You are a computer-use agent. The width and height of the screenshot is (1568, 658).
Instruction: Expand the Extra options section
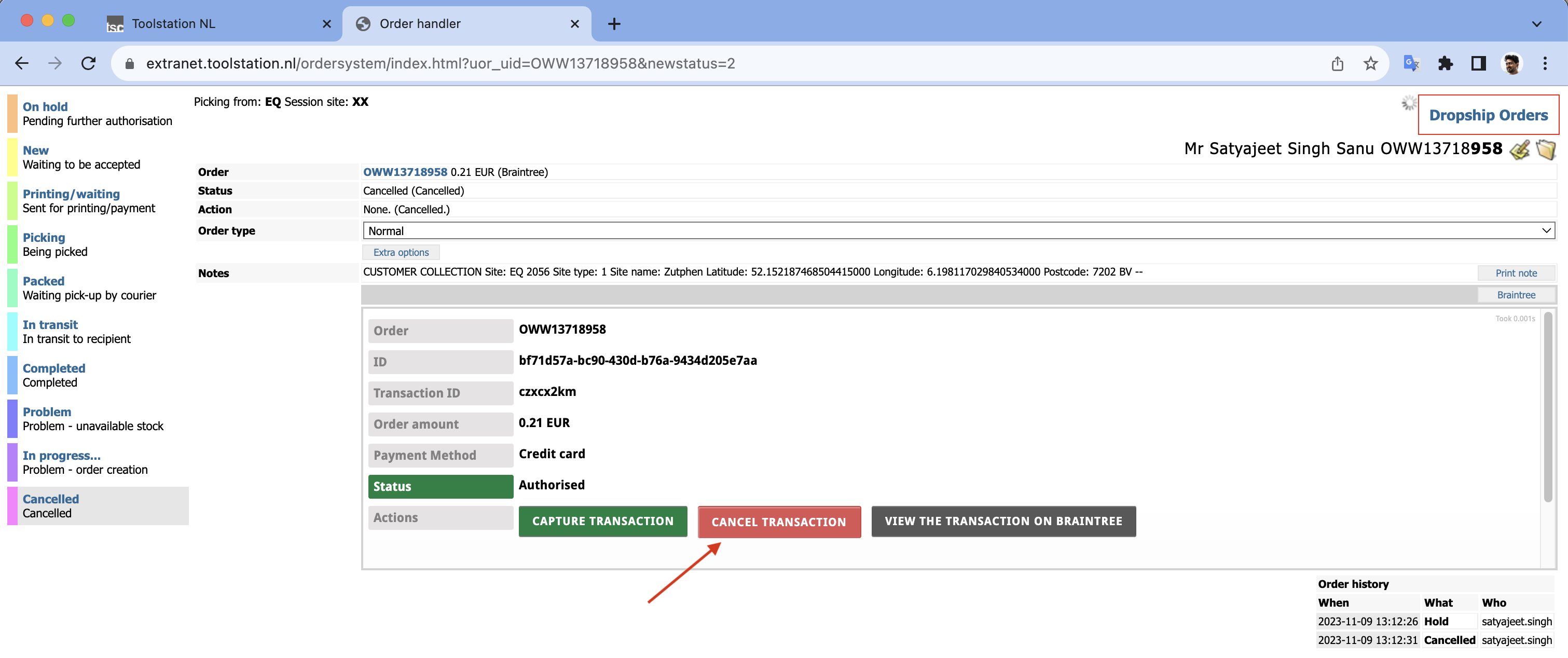coord(401,252)
